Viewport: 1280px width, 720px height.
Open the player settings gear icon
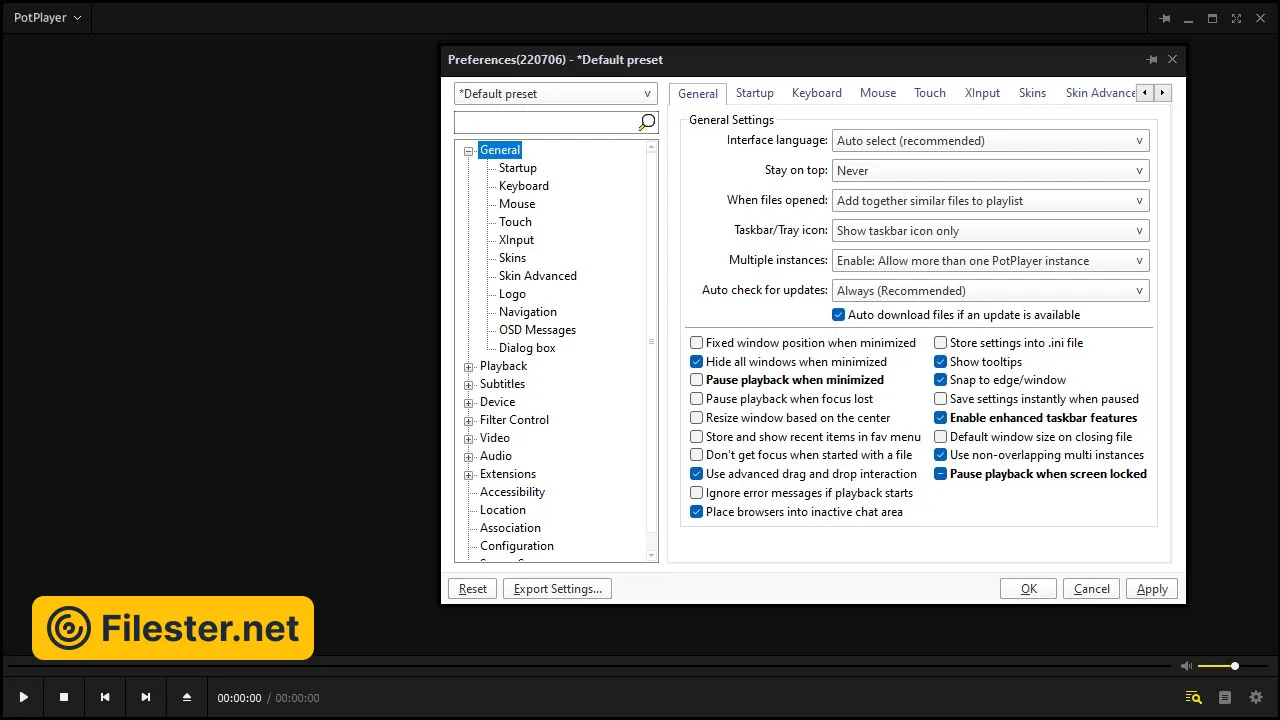(1256, 697)
